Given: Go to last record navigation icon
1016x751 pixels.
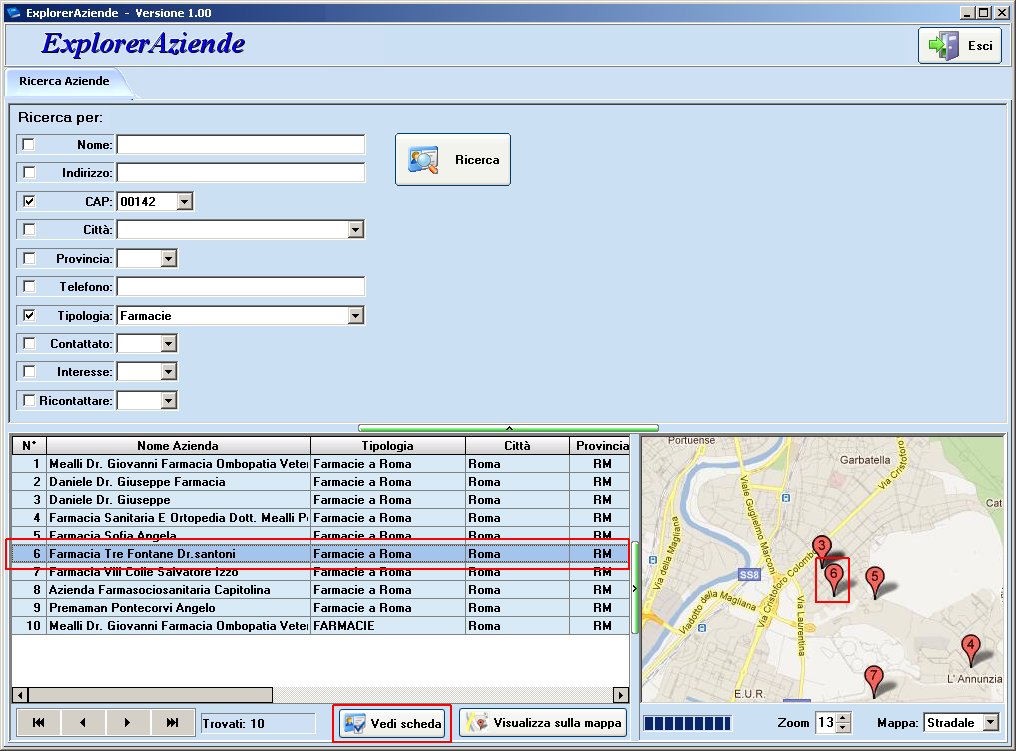Looking at the screenshot, I should (x=172, y=722).
